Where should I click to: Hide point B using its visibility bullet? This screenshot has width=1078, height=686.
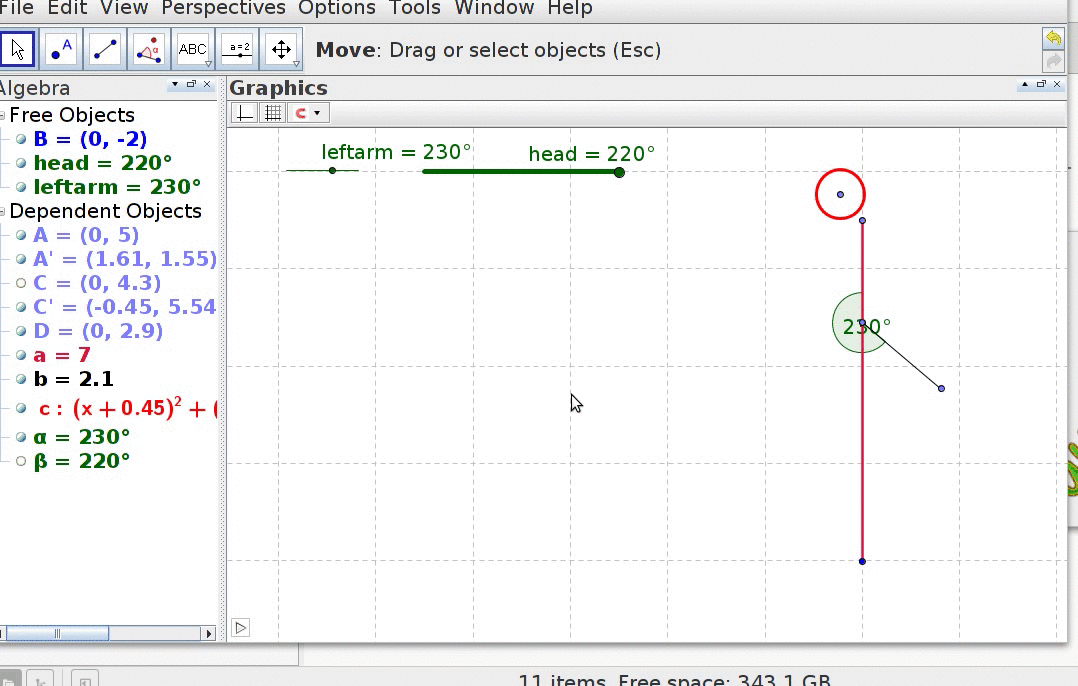pyautogui.click(x=21, y=139)
